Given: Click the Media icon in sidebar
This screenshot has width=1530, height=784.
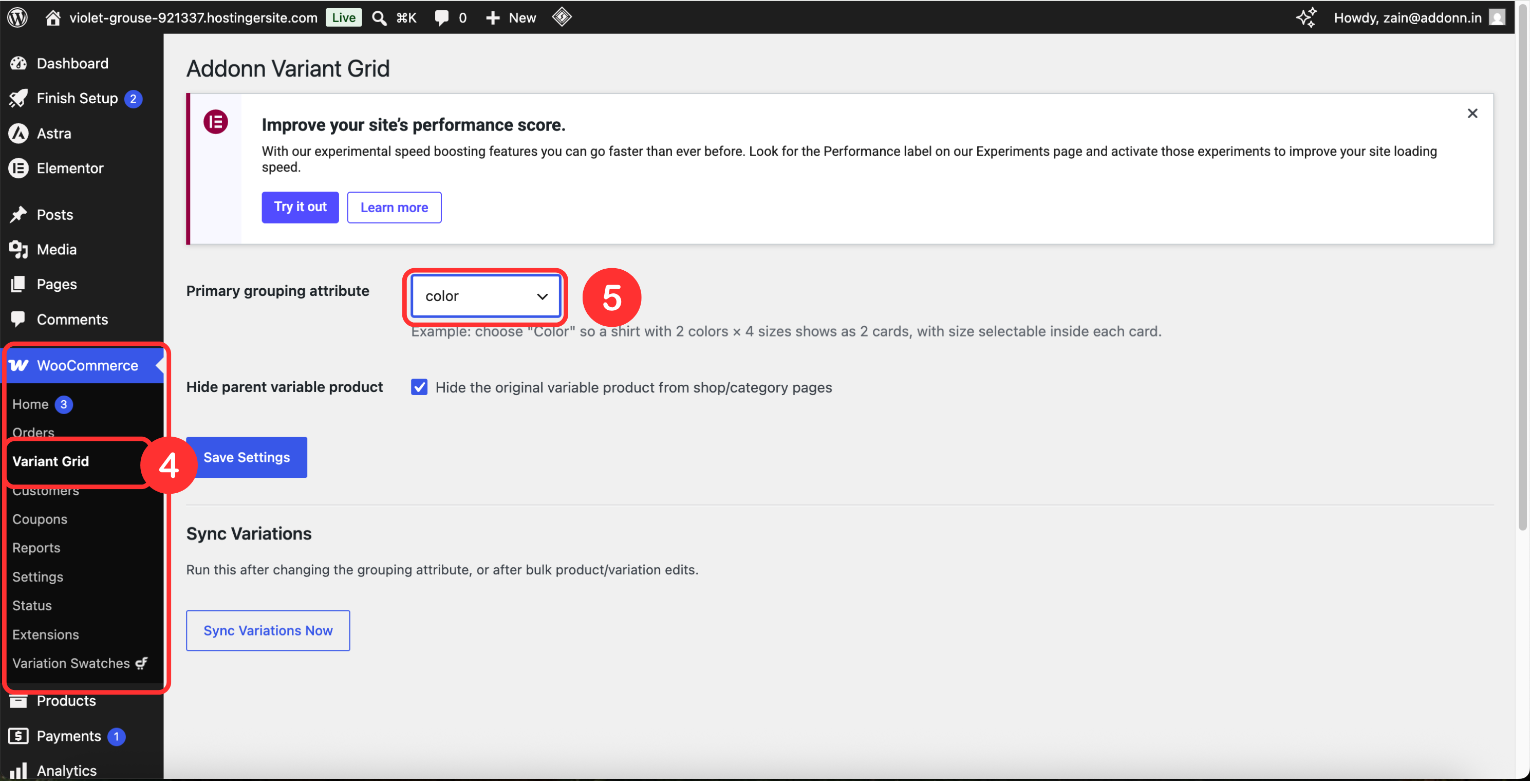Looking at the screenshot, I should pos(18,250).
